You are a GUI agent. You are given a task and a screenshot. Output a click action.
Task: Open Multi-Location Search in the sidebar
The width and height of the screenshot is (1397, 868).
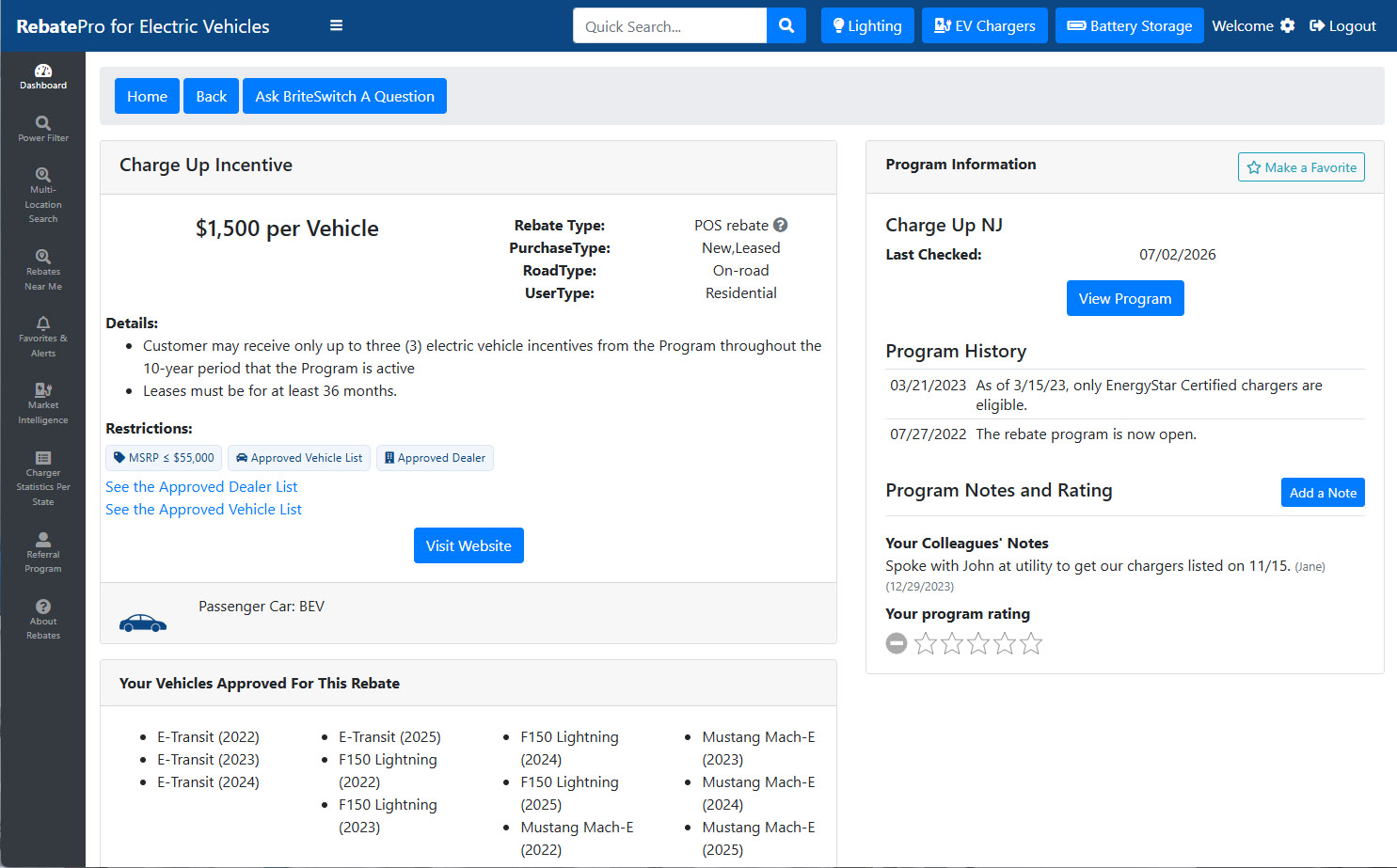click(43, 196)
